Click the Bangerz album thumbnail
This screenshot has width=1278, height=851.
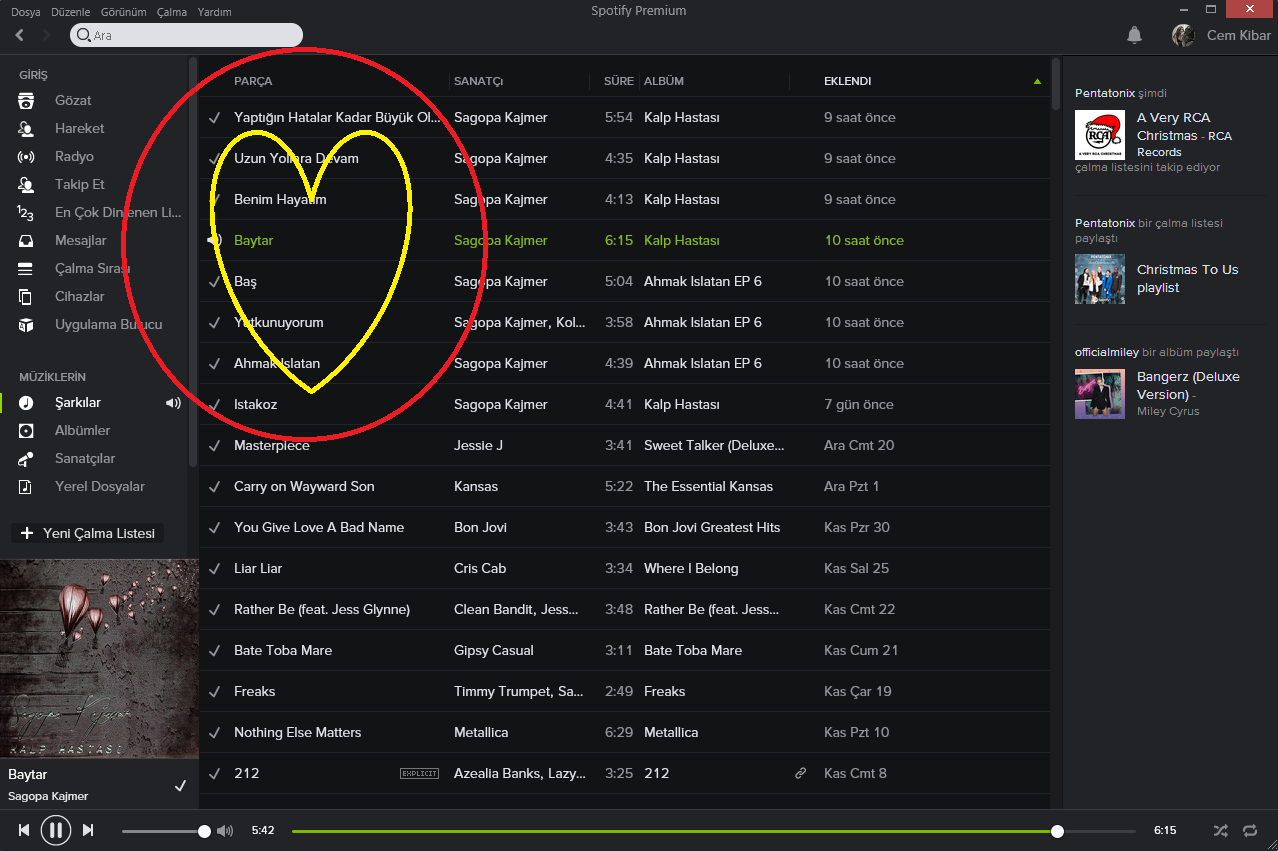(x=1100, y=394)
